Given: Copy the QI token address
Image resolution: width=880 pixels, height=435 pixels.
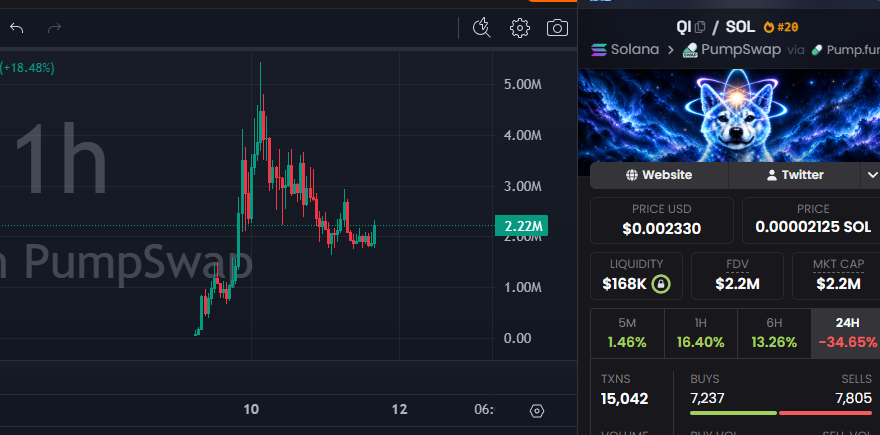Looking at the screenshot, I should [700, 27].
